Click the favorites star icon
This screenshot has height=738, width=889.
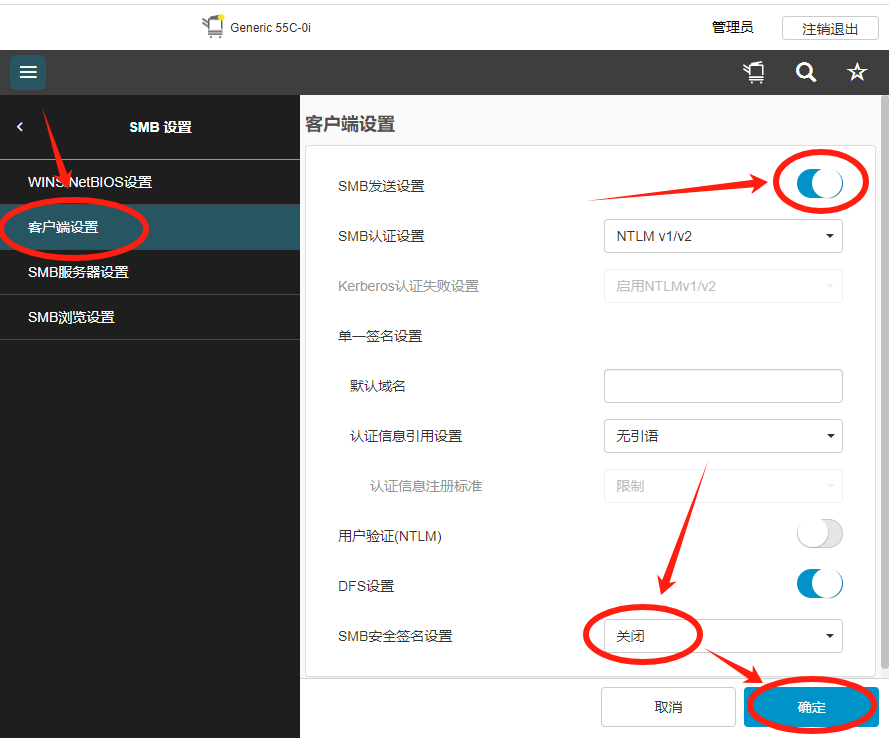coord(857,72)
